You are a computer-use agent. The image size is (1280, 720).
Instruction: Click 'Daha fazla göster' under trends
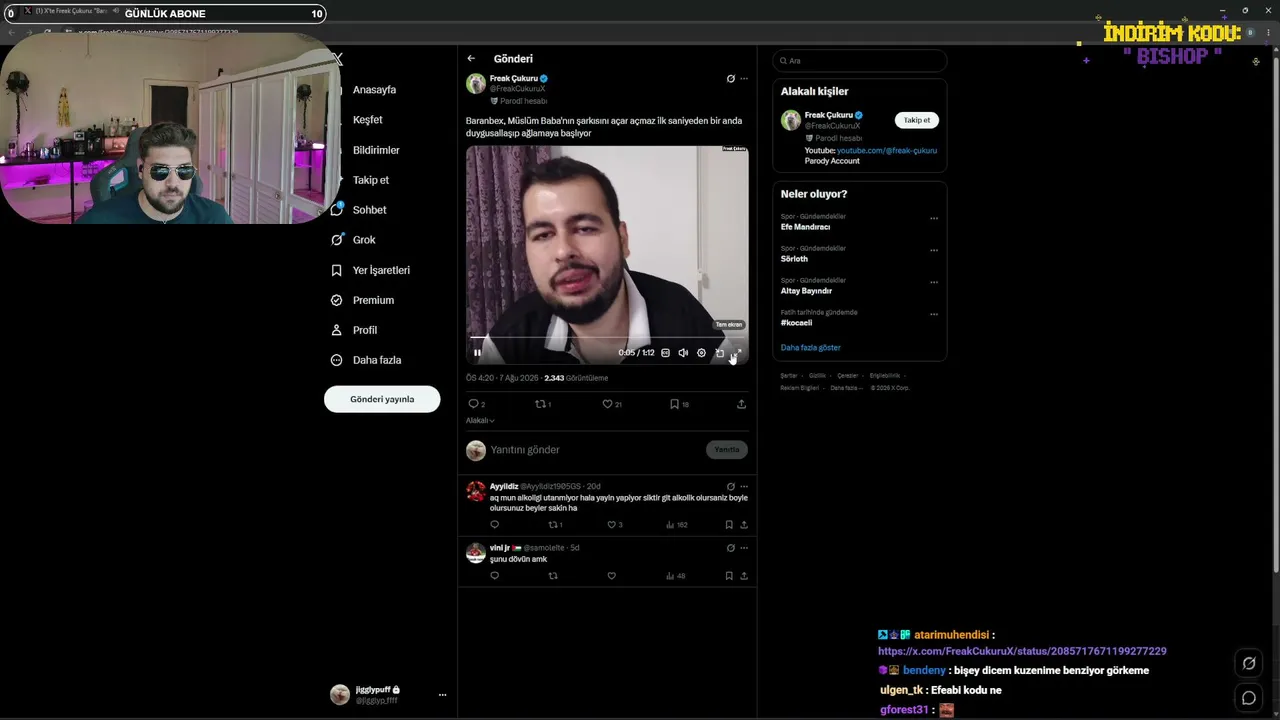[811, 347]
